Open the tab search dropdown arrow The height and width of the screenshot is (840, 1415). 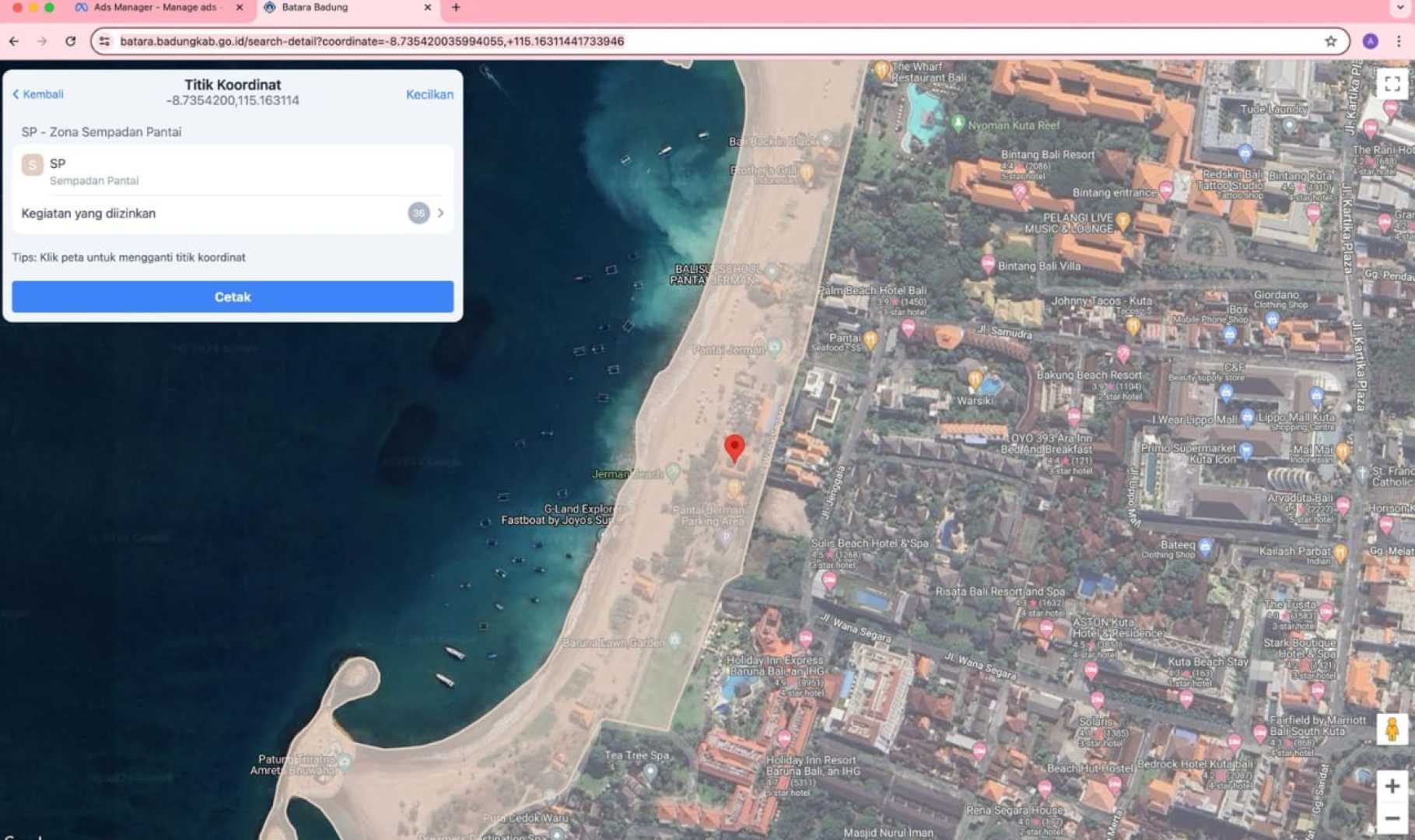tap(1399, 8)
